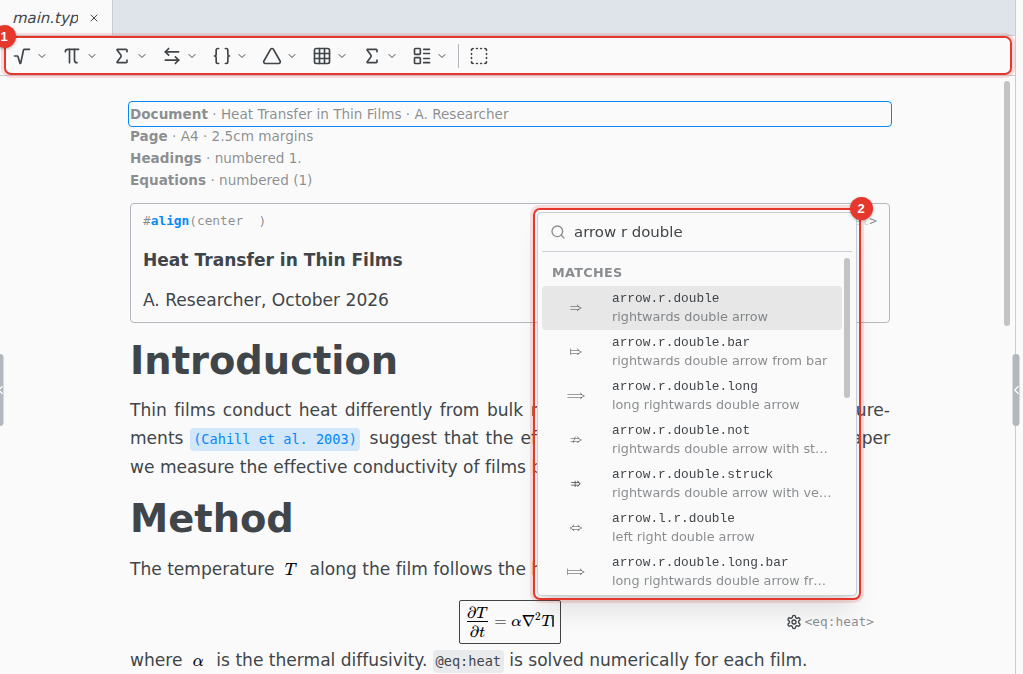This screenshot has height=674, width=1023.
Task: Expand the checklist tool dropdown chevron
Action: [442, 56]
